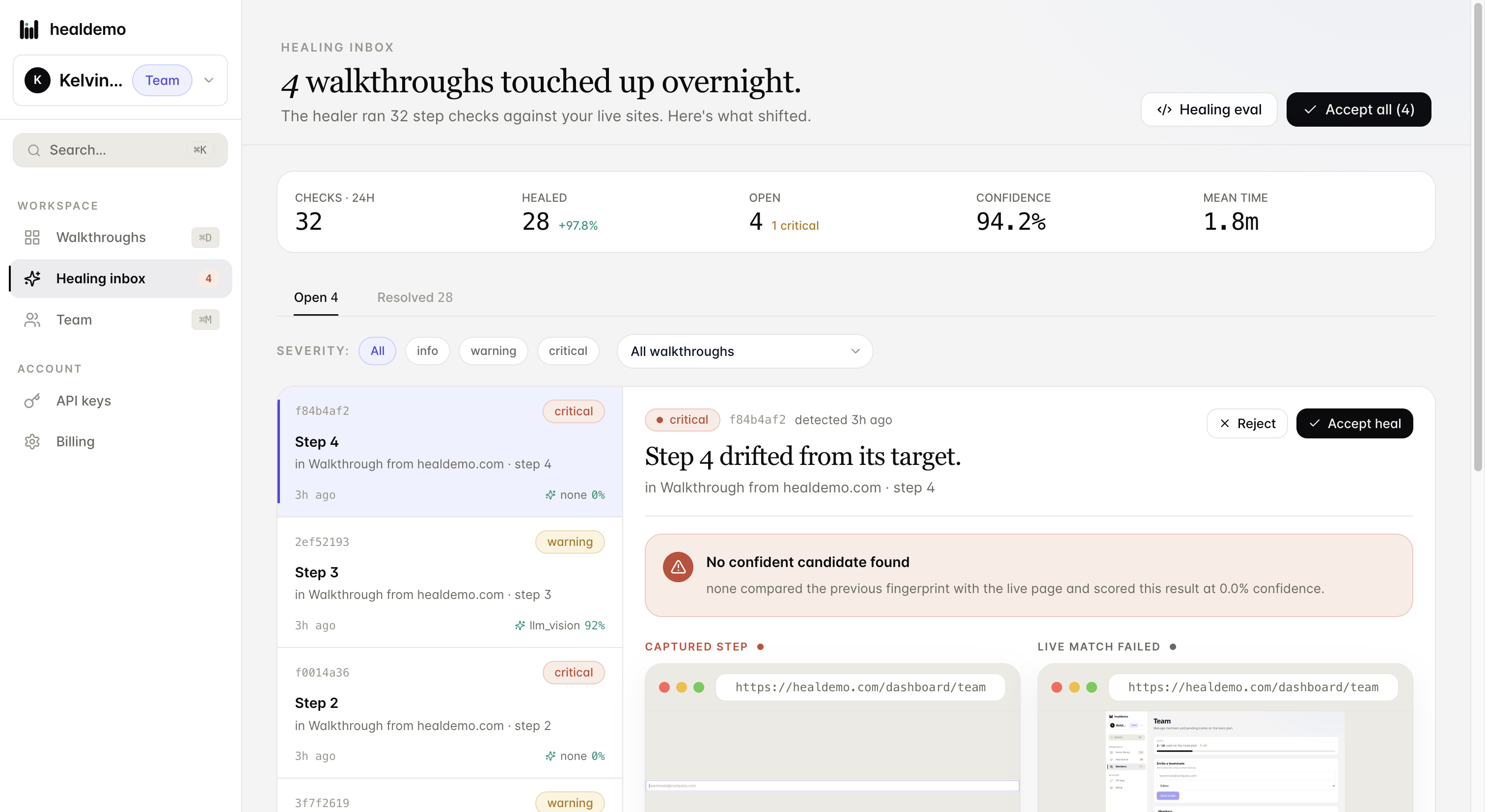Click the red warning triangle alert icon

(678, 567)
